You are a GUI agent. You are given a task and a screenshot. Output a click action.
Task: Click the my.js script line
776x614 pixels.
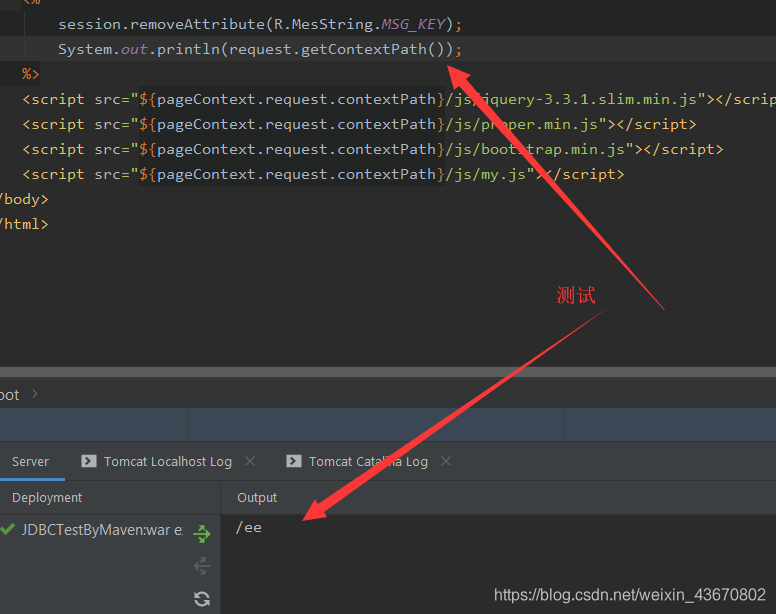coord(323,174)
